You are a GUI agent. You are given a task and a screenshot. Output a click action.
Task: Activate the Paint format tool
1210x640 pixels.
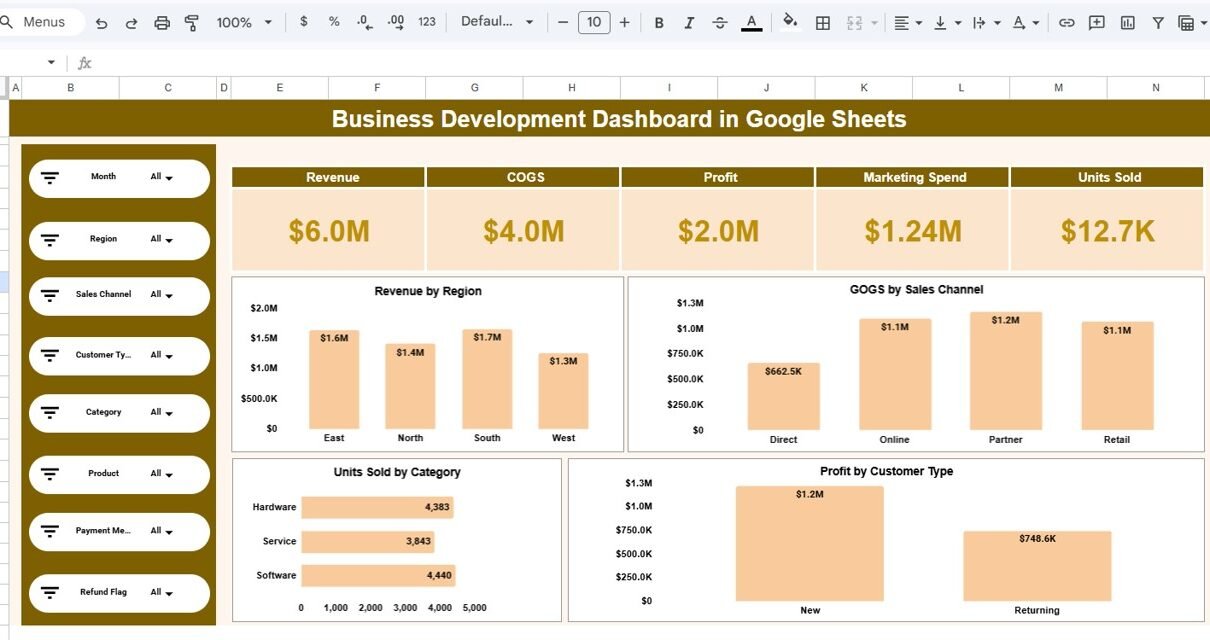pos(192,22)
